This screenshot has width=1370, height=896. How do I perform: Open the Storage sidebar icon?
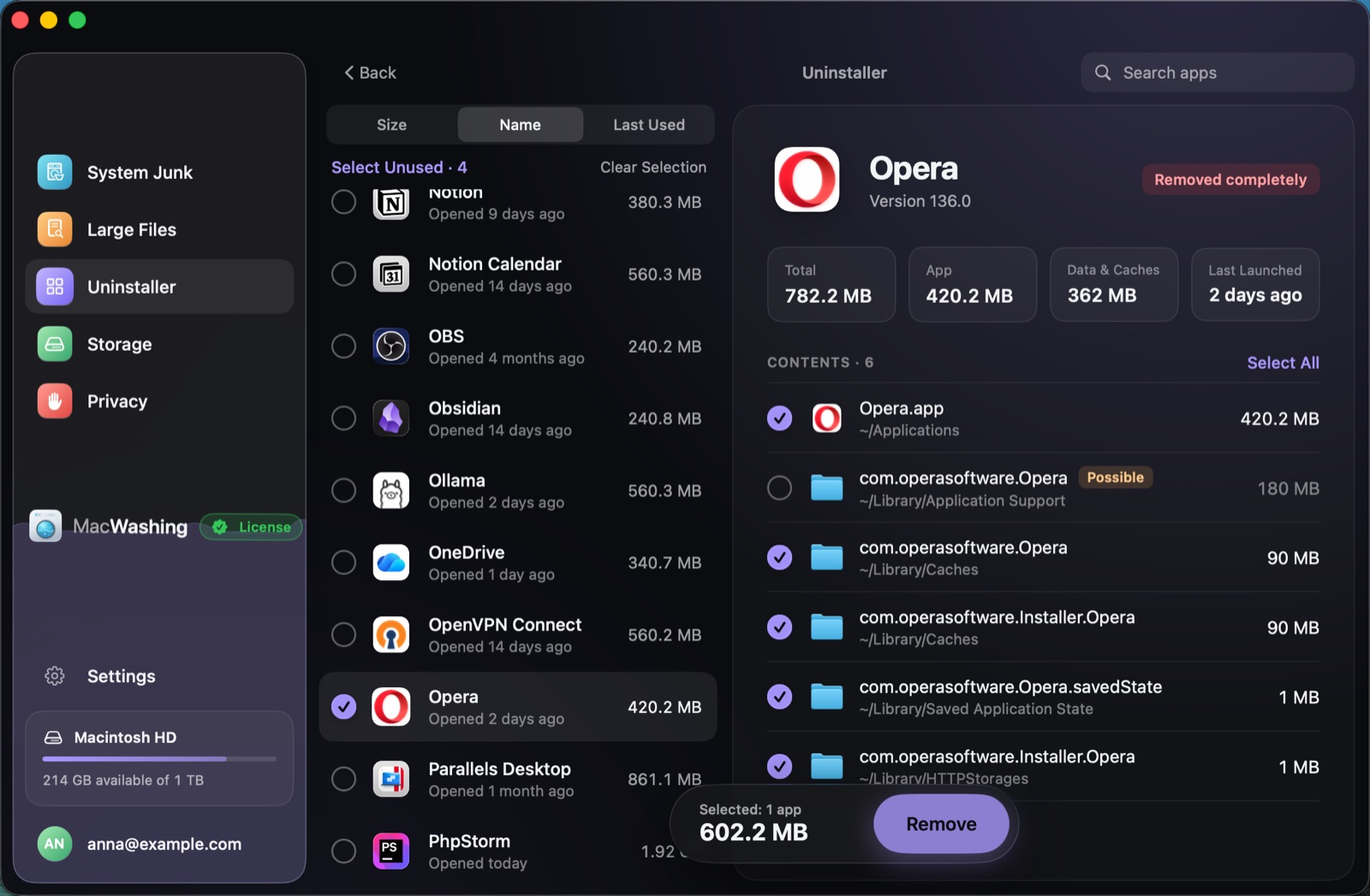point(55,344)
